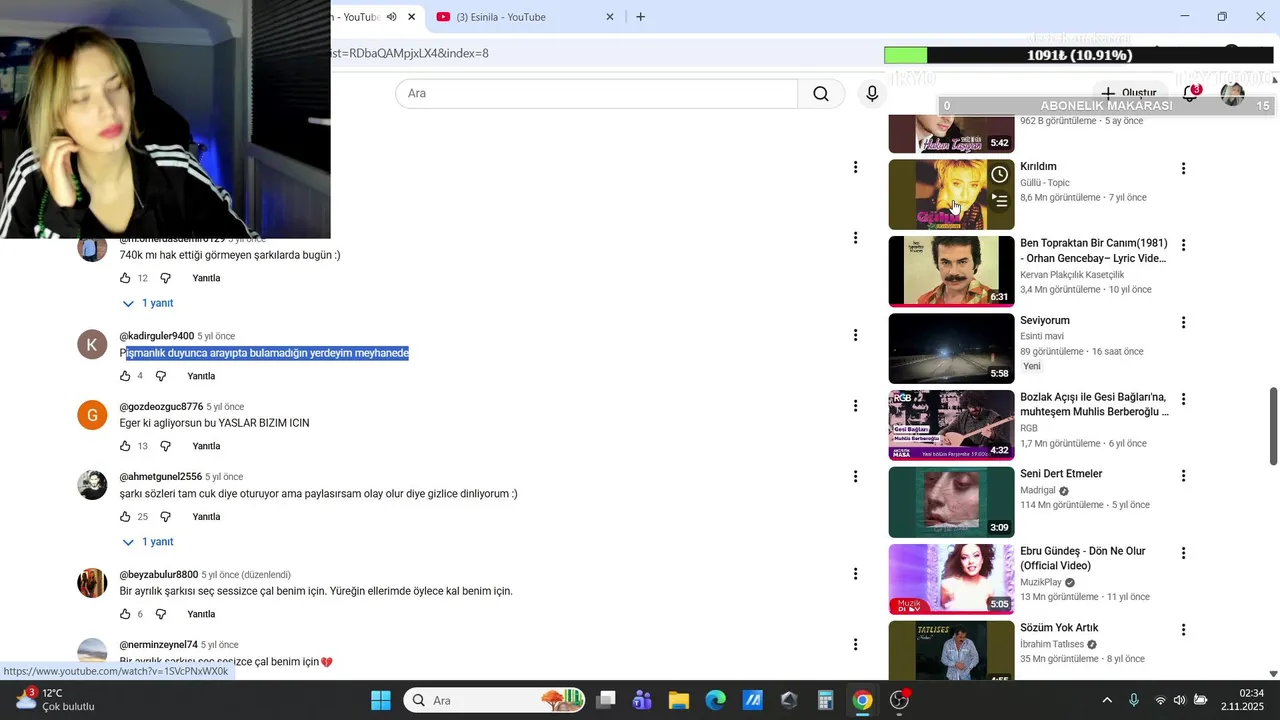Image resolution: width=1280 pixels, height=720 pixels.
Task: Dislike the '740k mı hak ettiği' comment
Action: click(x=165, y=278)
